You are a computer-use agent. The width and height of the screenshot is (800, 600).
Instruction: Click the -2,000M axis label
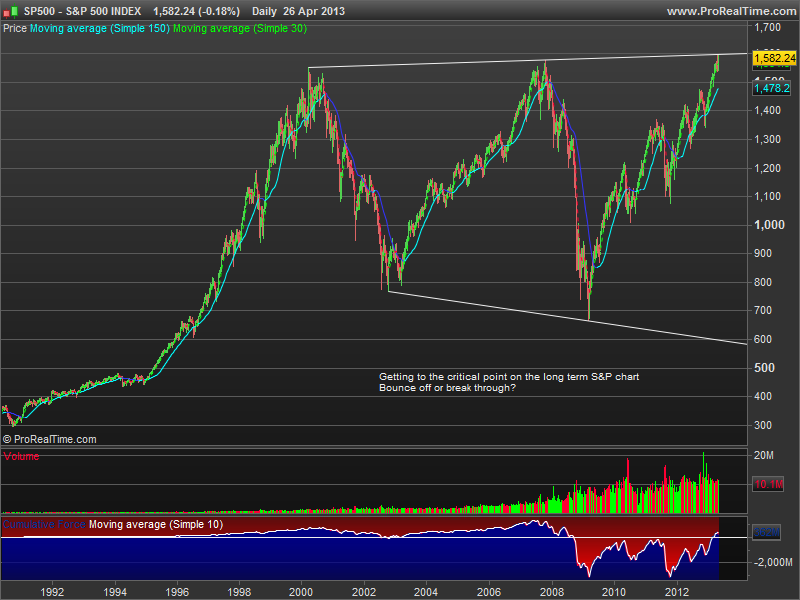tap(773, 562)
